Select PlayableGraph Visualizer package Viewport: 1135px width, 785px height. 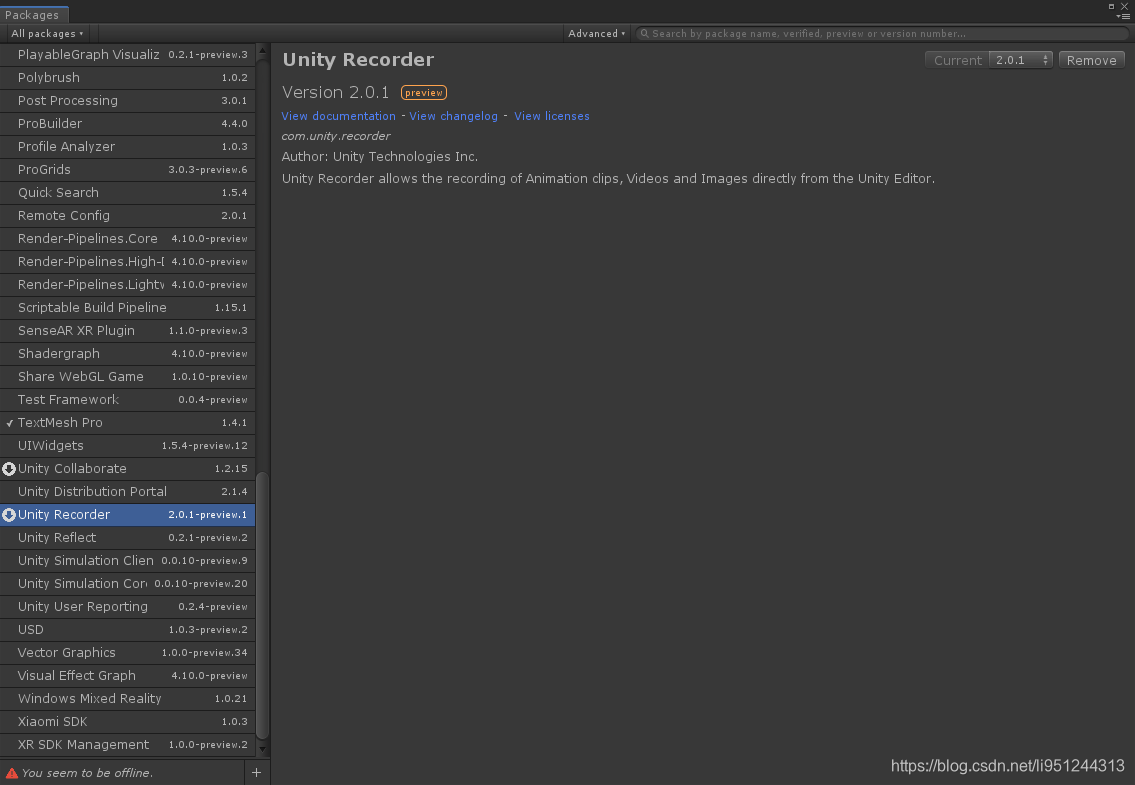click(127, 54)
